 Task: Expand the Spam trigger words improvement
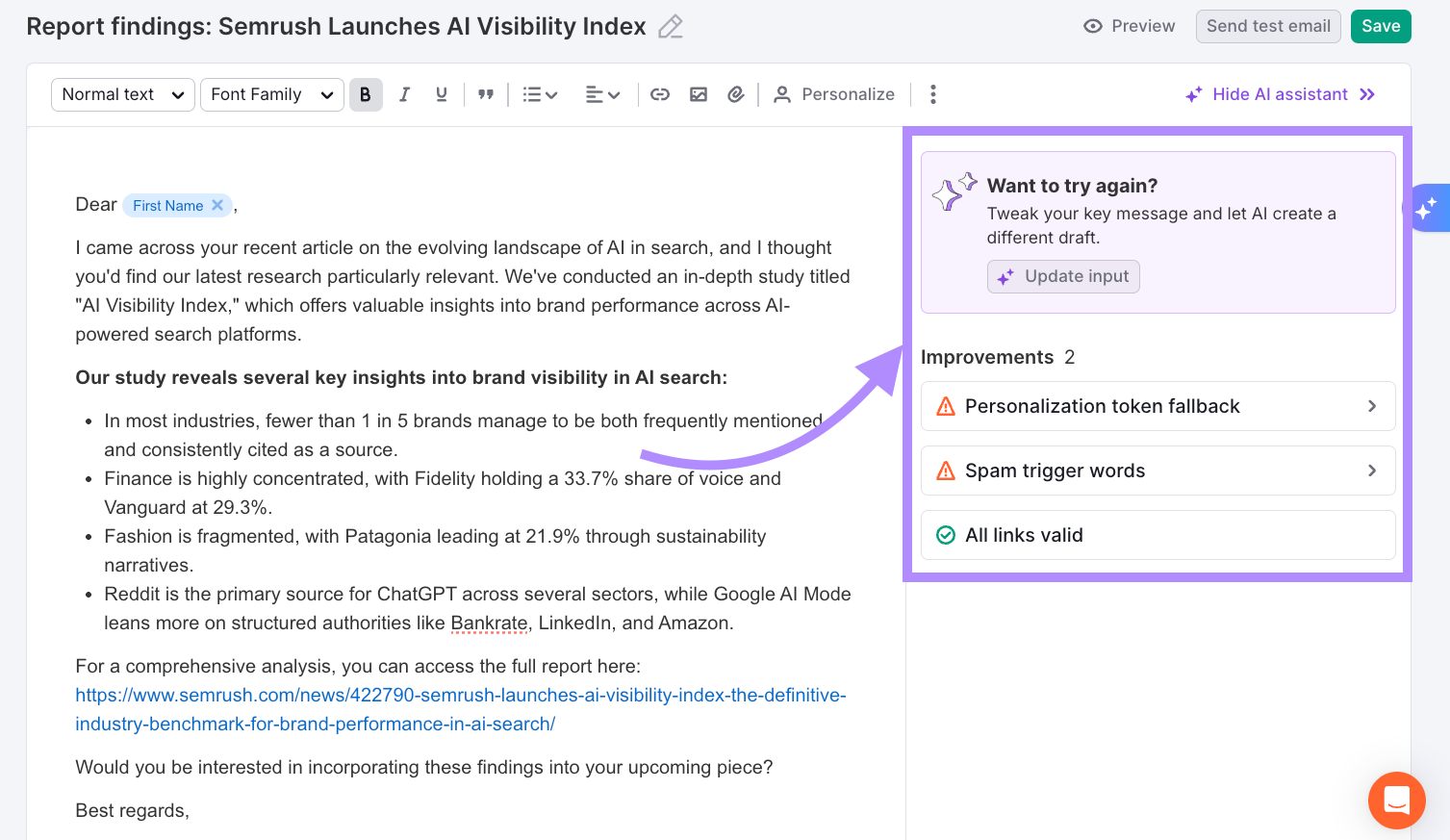point(1157,470)
